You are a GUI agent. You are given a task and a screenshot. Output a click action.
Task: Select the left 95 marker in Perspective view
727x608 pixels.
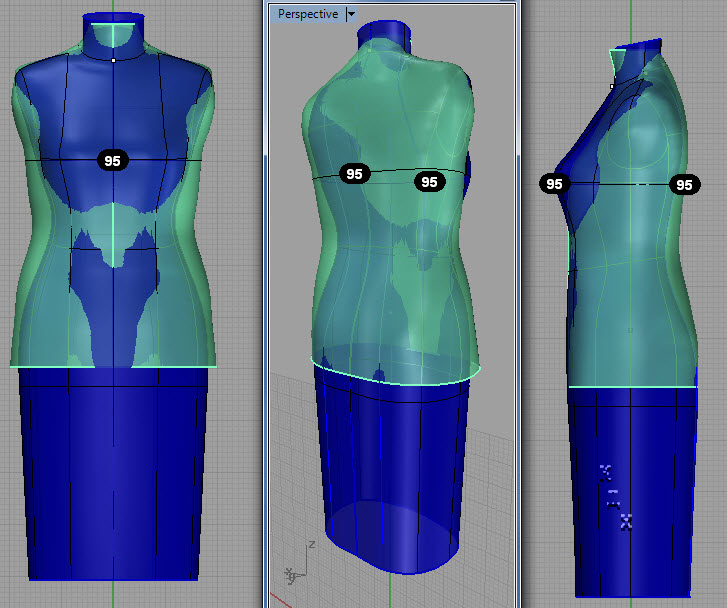(x=354, y=174)
